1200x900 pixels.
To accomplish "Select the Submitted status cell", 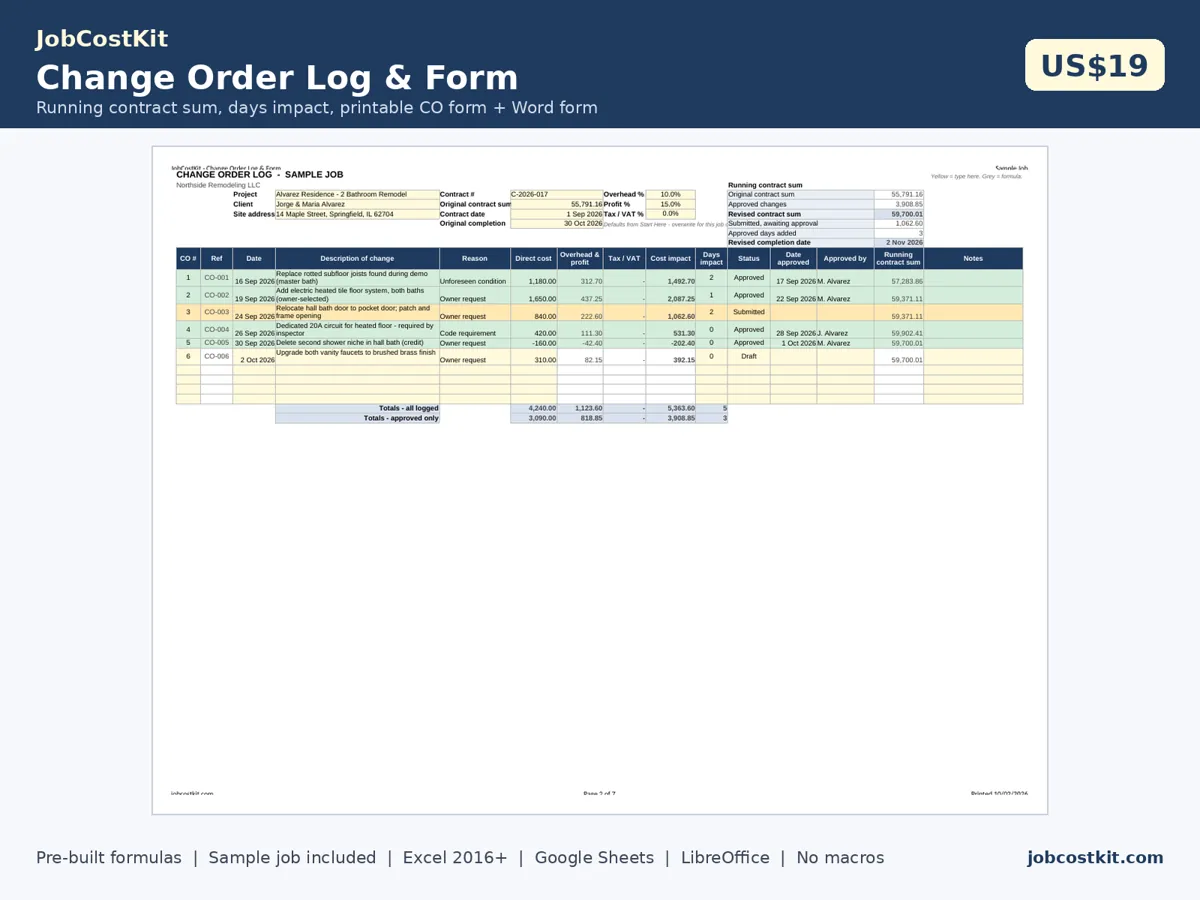I will click(749, 312).
